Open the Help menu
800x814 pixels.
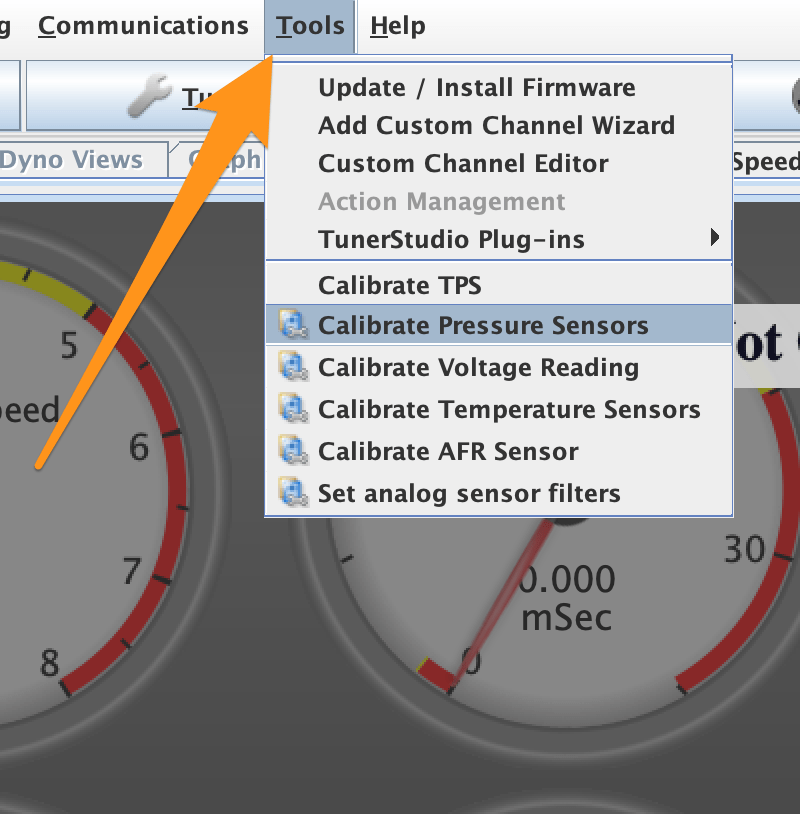point(398,26)
